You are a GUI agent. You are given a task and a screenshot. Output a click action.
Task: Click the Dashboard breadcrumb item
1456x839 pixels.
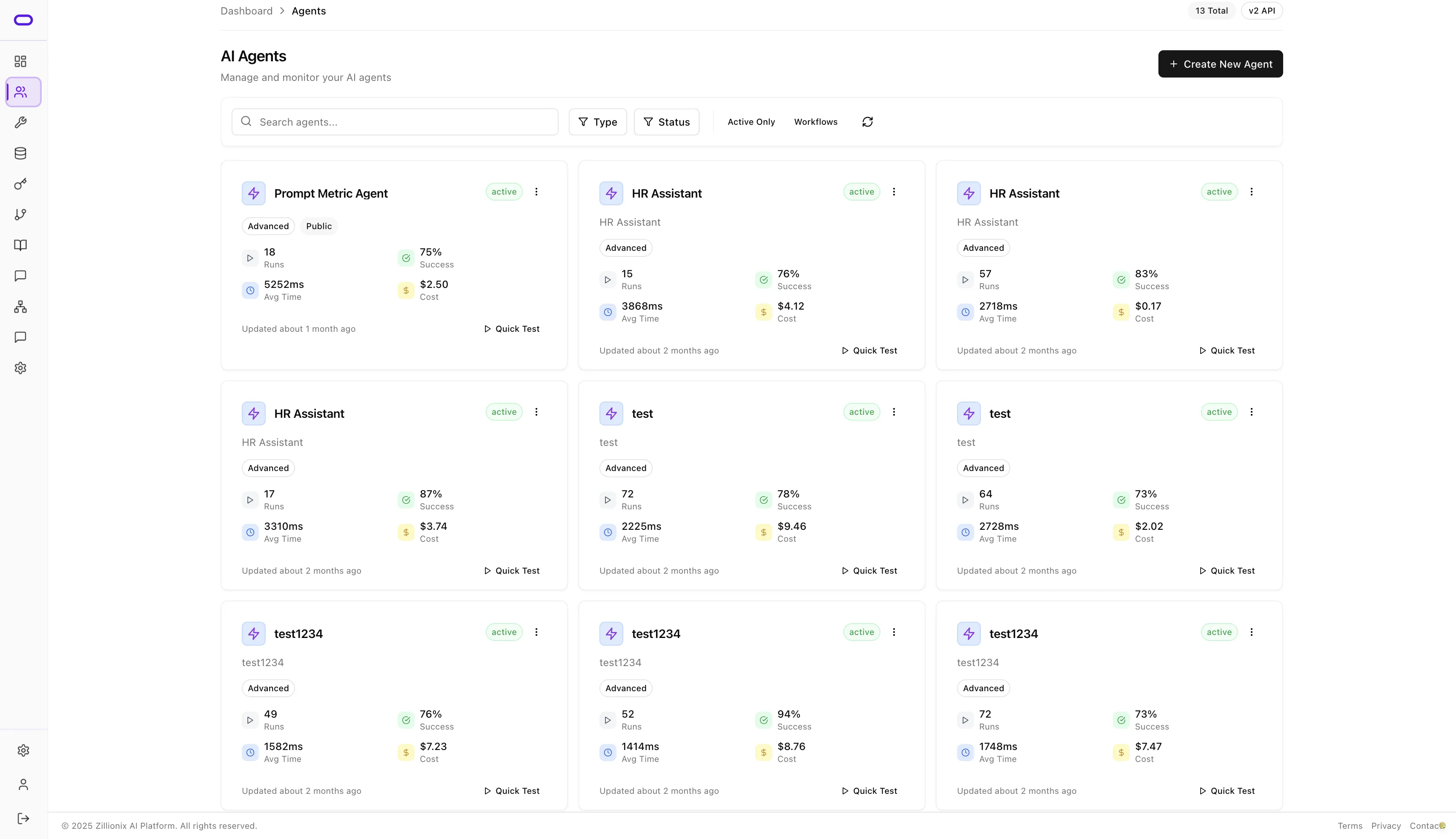246,10
